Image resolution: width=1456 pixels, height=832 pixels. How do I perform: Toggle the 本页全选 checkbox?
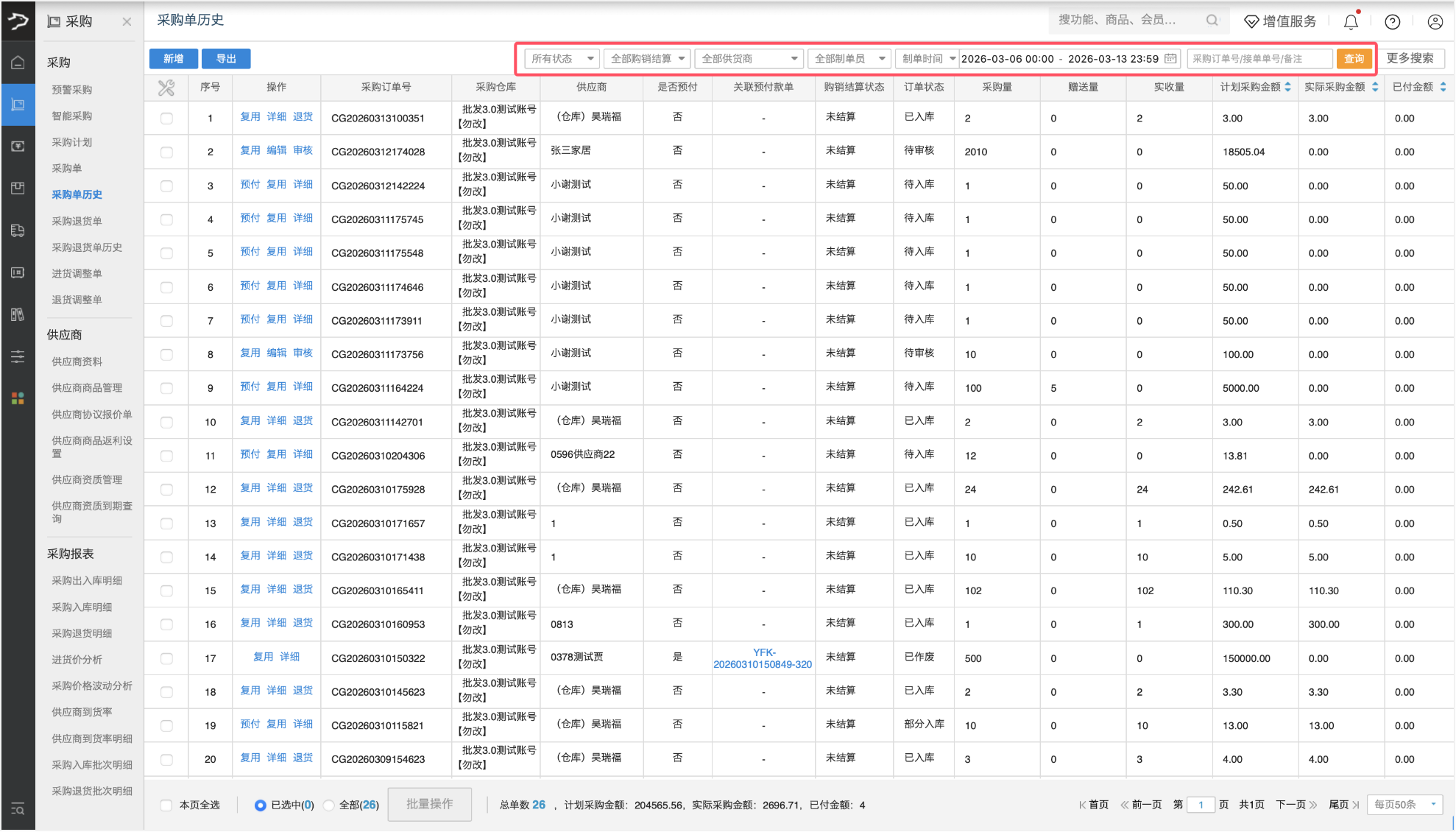pos(166,805)
